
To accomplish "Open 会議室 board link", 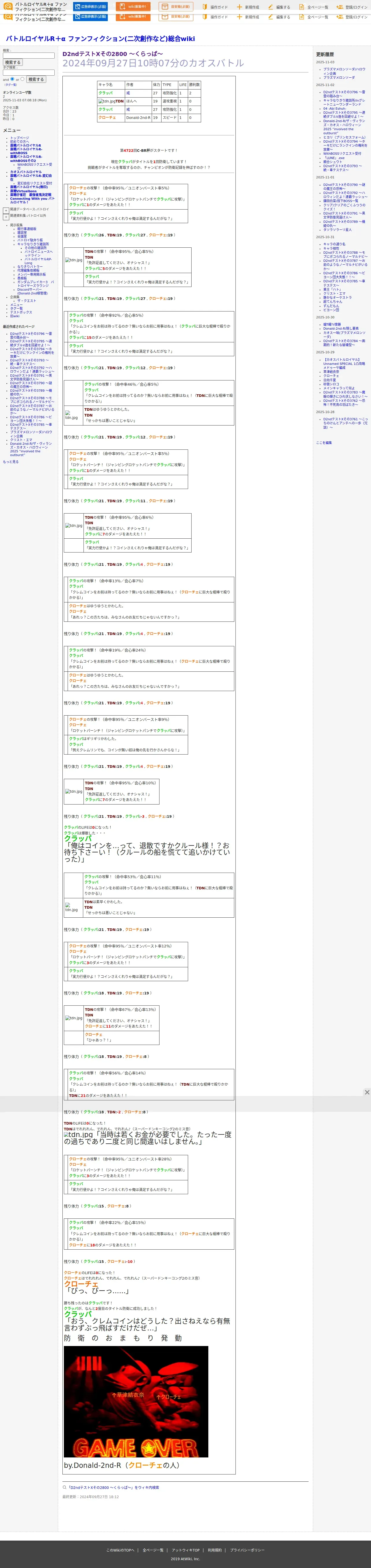I will tap(22, 236).
